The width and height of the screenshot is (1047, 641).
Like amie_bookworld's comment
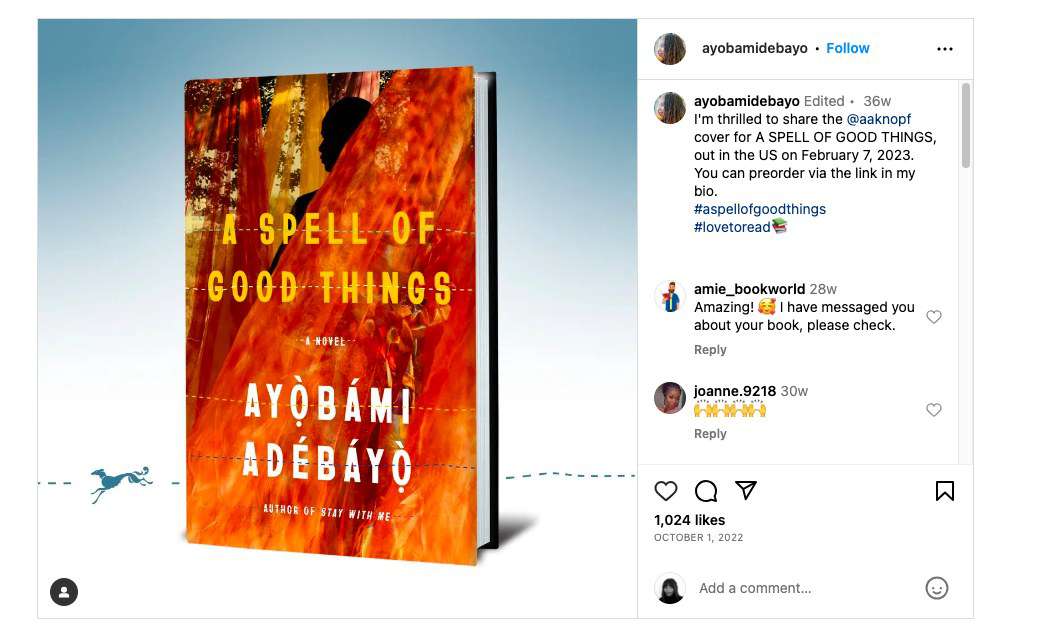click(x=934, y=317)
